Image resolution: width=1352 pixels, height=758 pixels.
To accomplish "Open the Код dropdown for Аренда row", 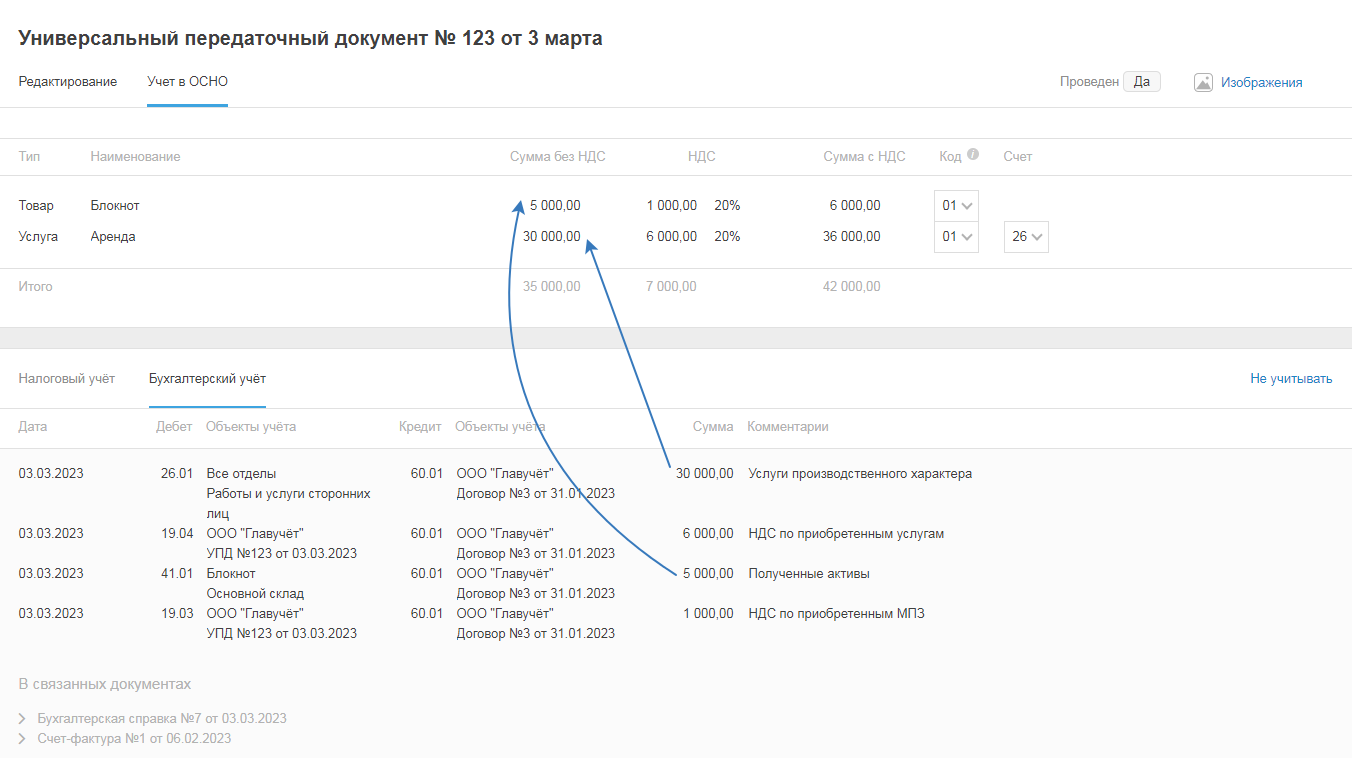I will tap(956, 237).
